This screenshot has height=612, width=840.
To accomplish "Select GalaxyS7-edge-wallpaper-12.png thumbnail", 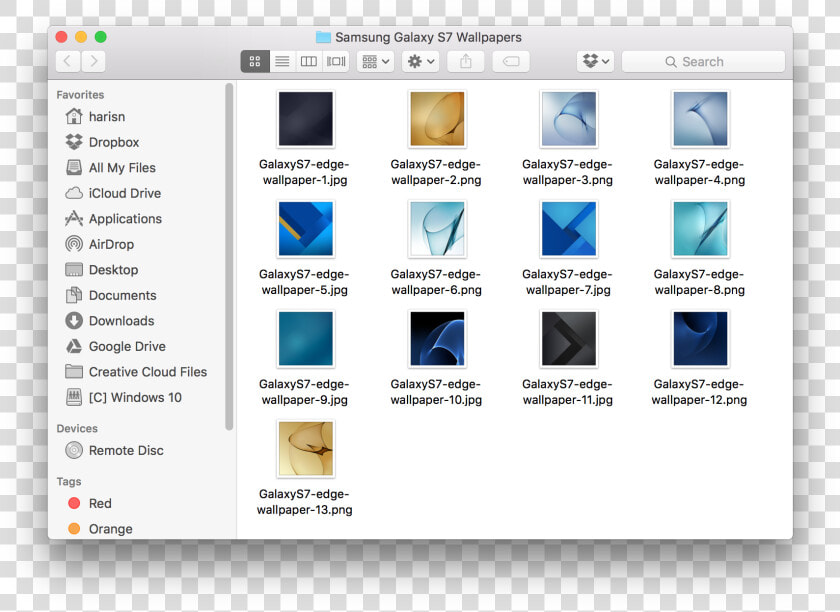I will 700,339.
